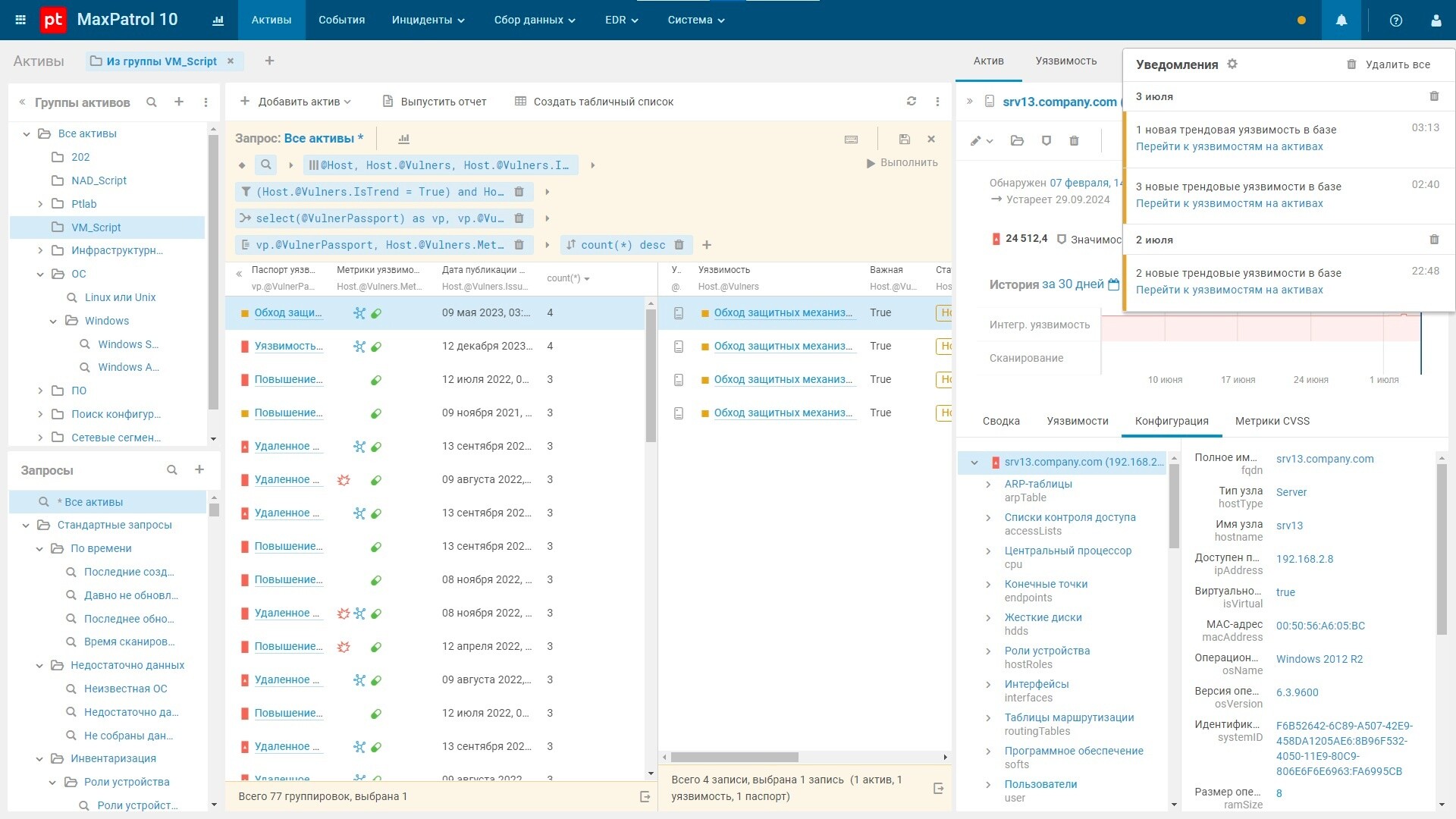Add a new asset group
This screenshot has width=1456, height=819.
[x=179, y=102]
